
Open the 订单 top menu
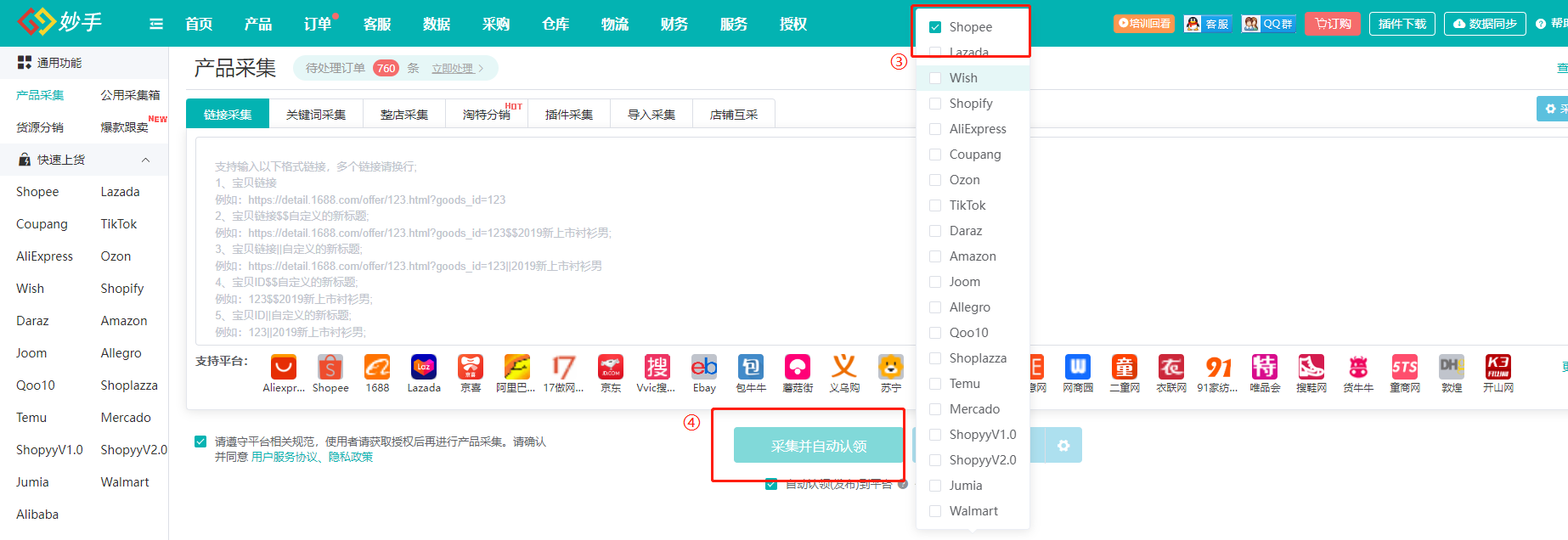pos(318,24)
